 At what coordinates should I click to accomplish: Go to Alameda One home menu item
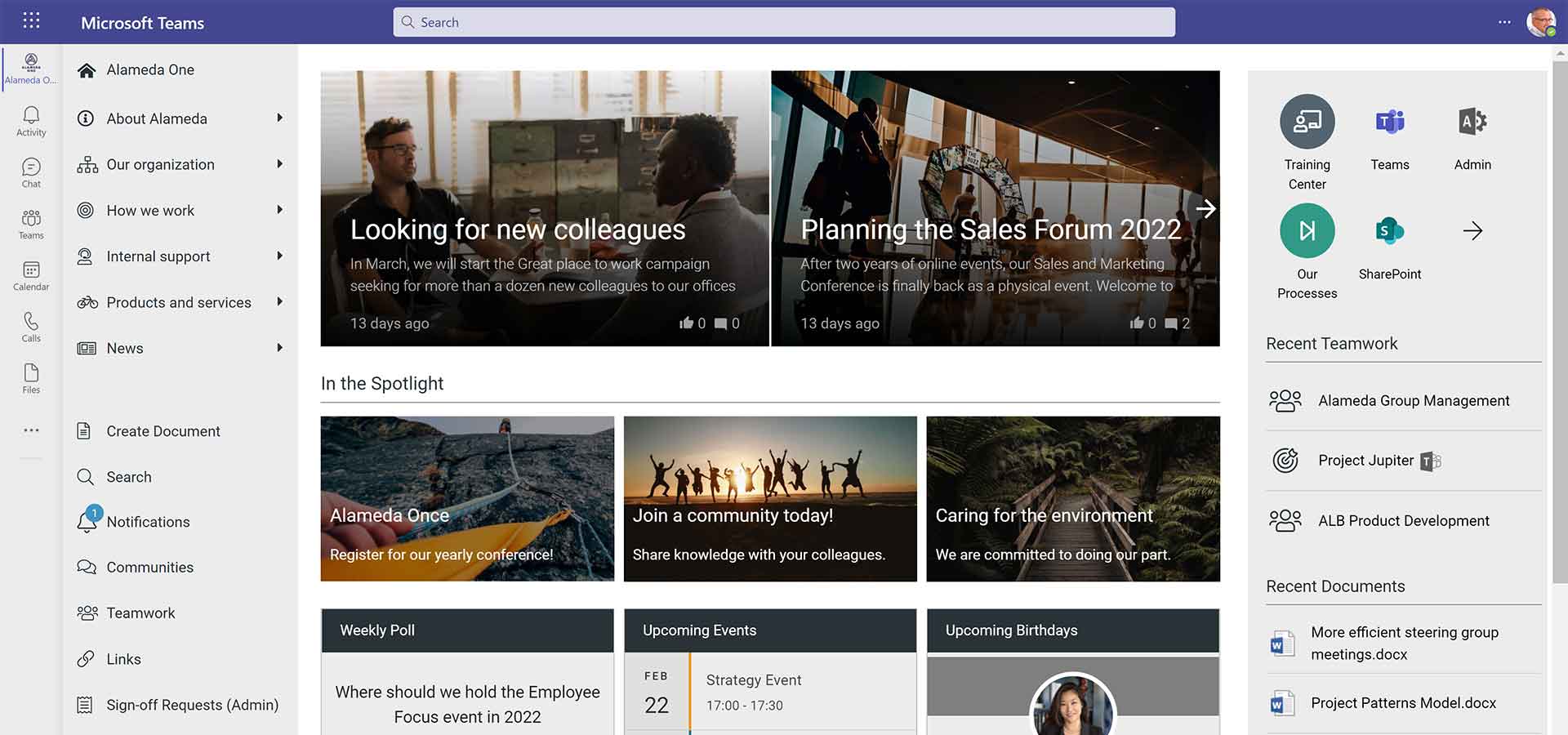click(150, 70)
